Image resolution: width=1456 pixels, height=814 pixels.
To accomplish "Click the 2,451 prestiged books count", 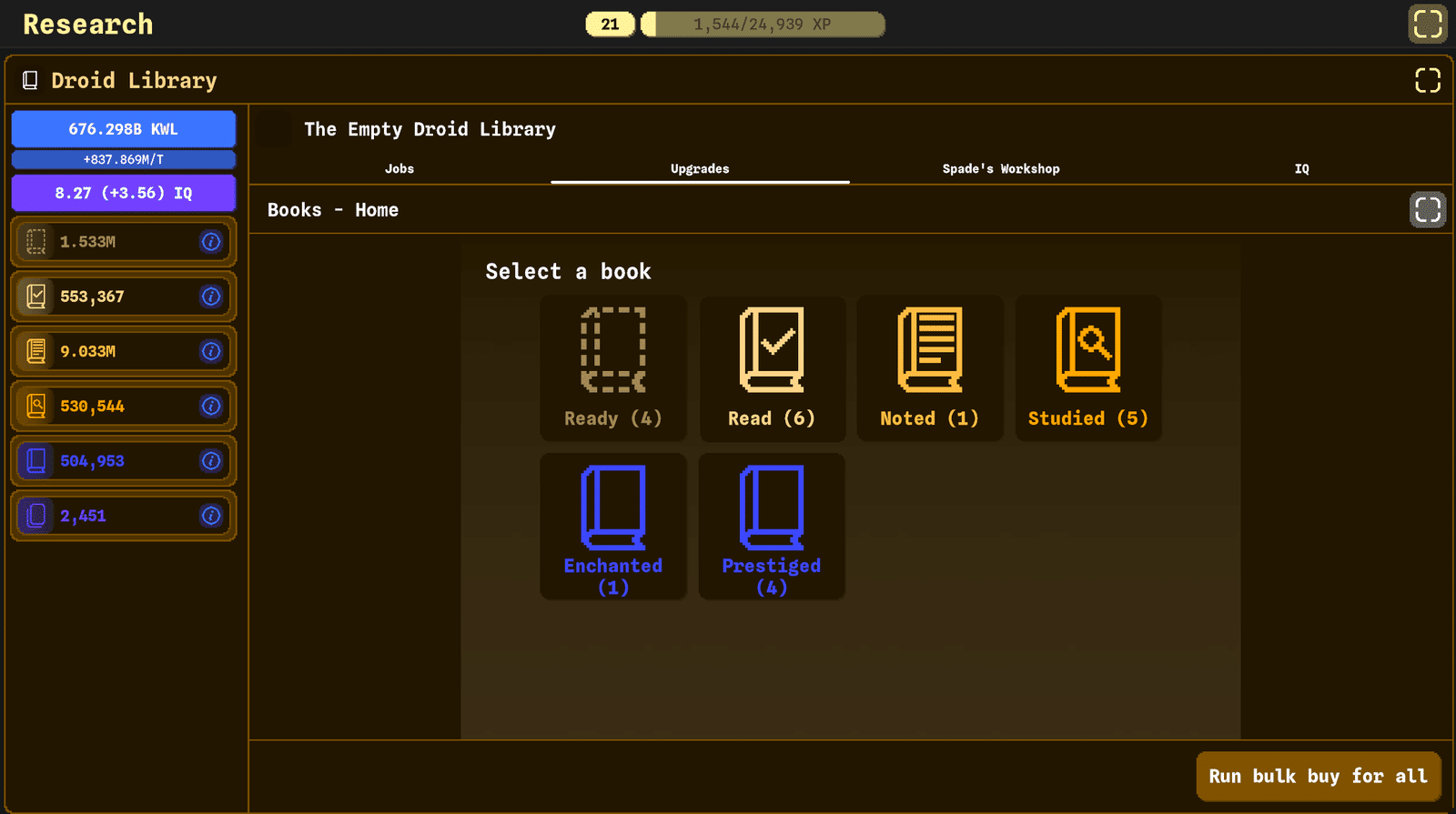I will 83,516.
